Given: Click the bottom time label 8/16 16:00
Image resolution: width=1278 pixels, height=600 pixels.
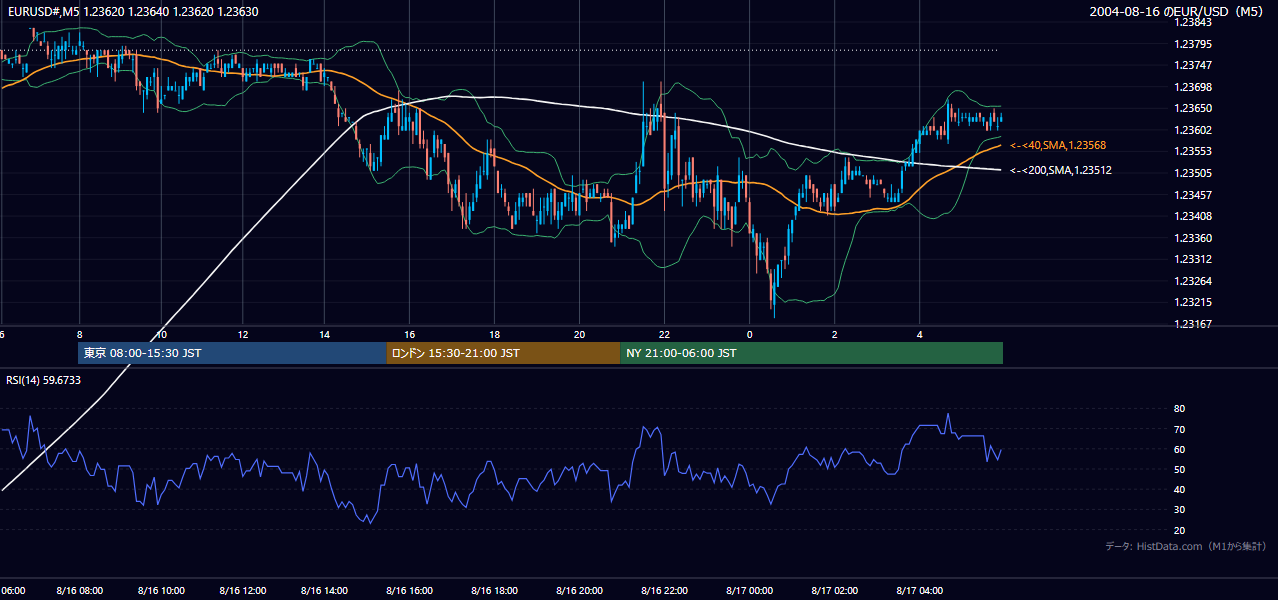Looking at the screenshot, I should pos(410,591).
